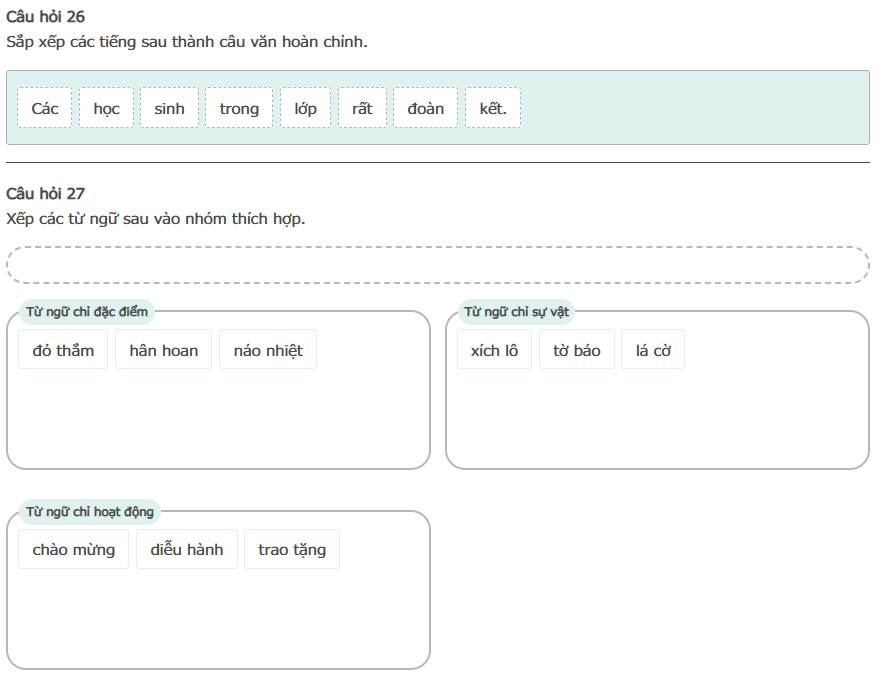Click the 'Từ ngữ chỉ sự vật' group label
This screenshot has height=683, width=877.
tap(516, 312)
